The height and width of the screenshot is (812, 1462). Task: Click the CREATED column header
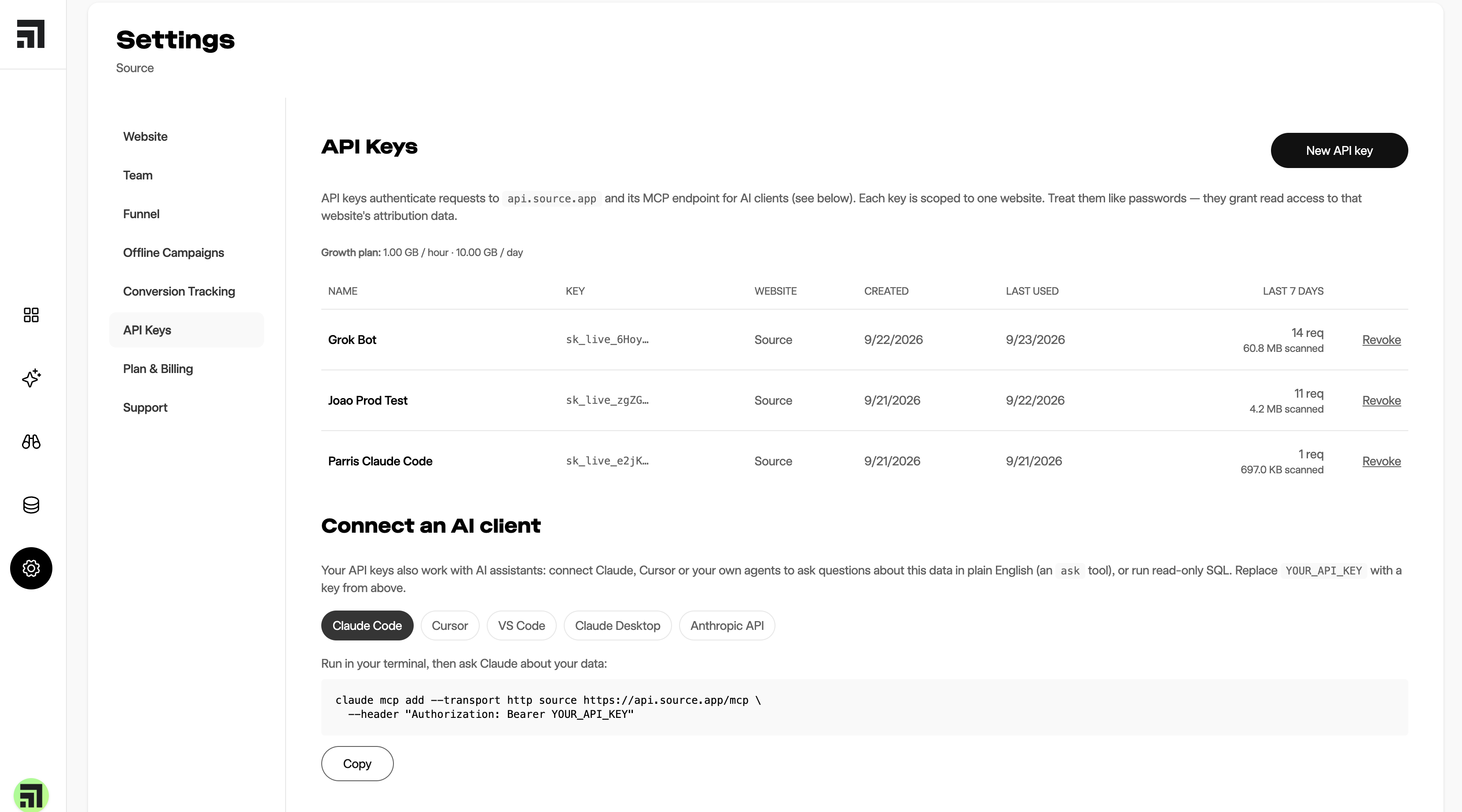886,291
